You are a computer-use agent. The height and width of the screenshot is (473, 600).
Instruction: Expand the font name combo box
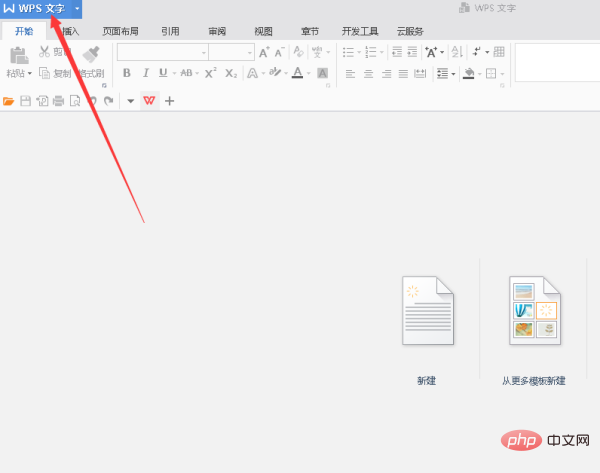[201, 52]
